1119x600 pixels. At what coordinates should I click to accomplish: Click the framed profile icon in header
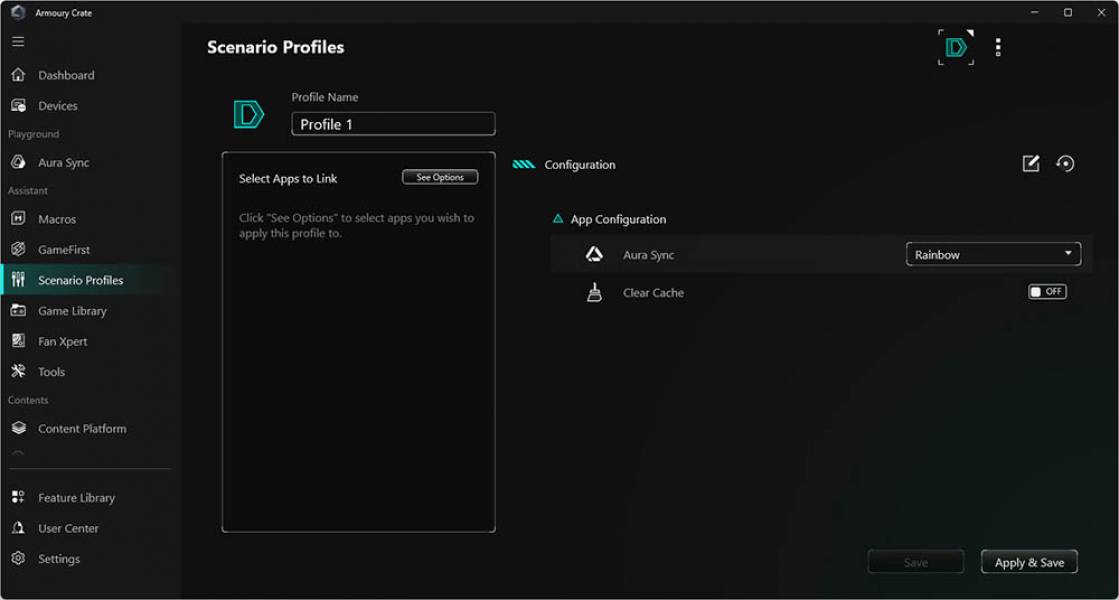(x=956, y=47)
